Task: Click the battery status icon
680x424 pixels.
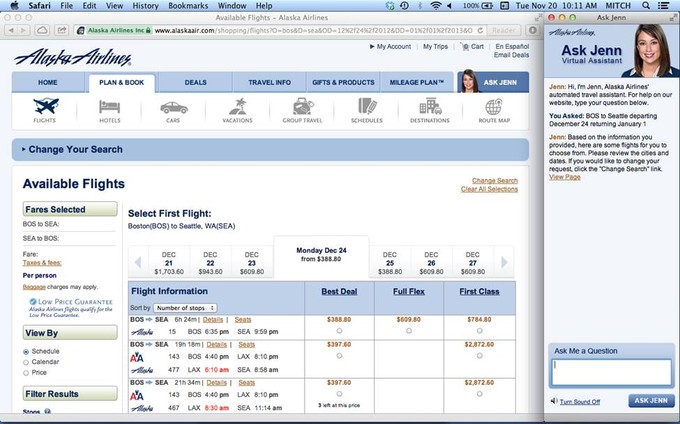Action: (487, 6)
